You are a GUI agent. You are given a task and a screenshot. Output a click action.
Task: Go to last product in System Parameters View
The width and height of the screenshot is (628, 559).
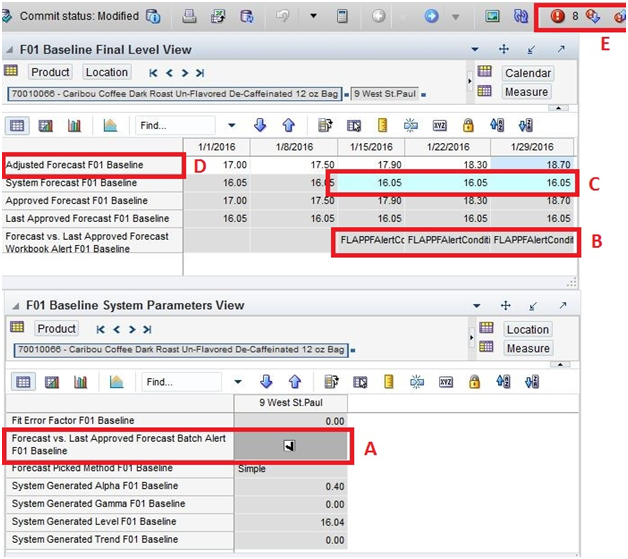pyautogui.click(x=147, y=329)
